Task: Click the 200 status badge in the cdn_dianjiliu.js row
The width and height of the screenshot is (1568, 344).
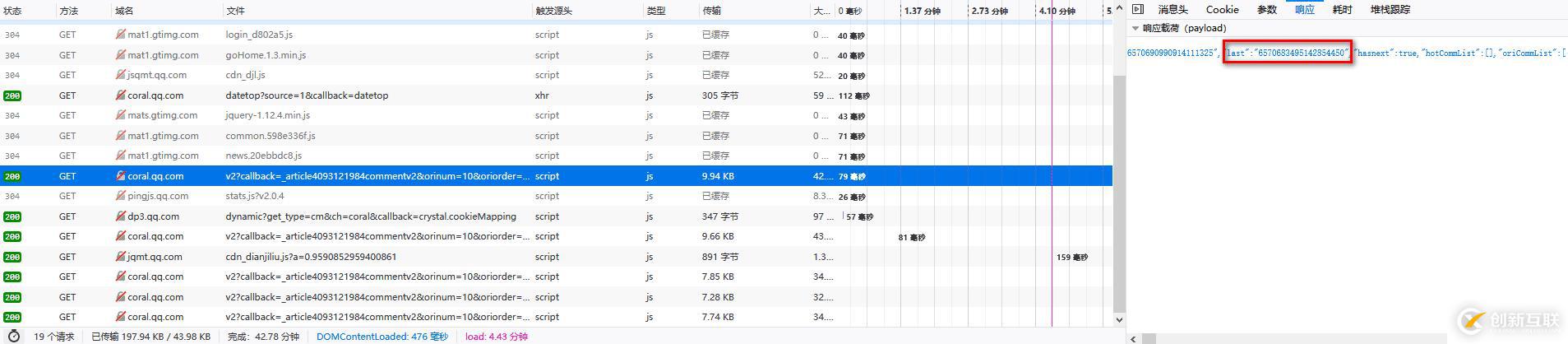Action: pyautogui.click(x=12, y=257)
